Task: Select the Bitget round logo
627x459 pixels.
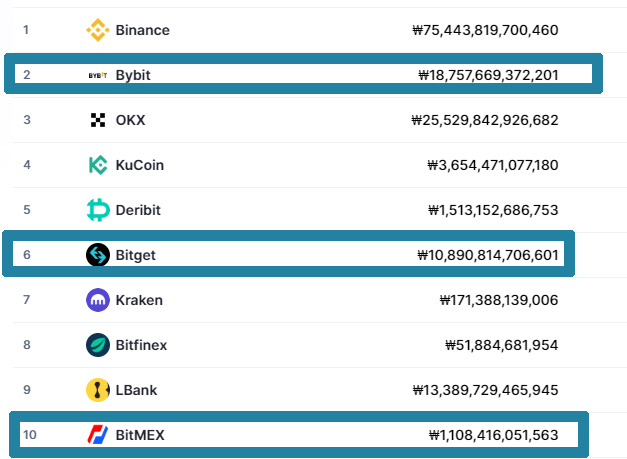Action: click(97, 255)
